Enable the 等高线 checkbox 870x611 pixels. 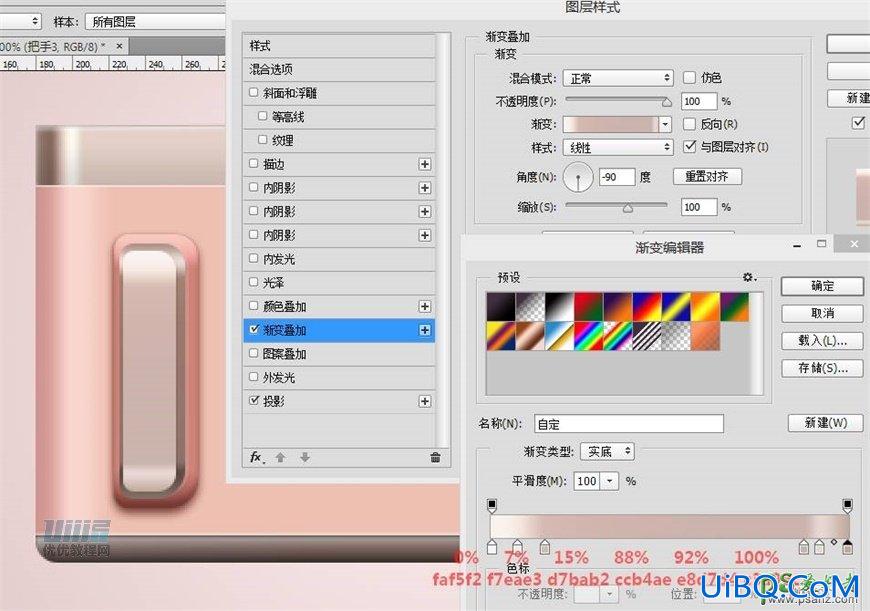pos(262,116)
